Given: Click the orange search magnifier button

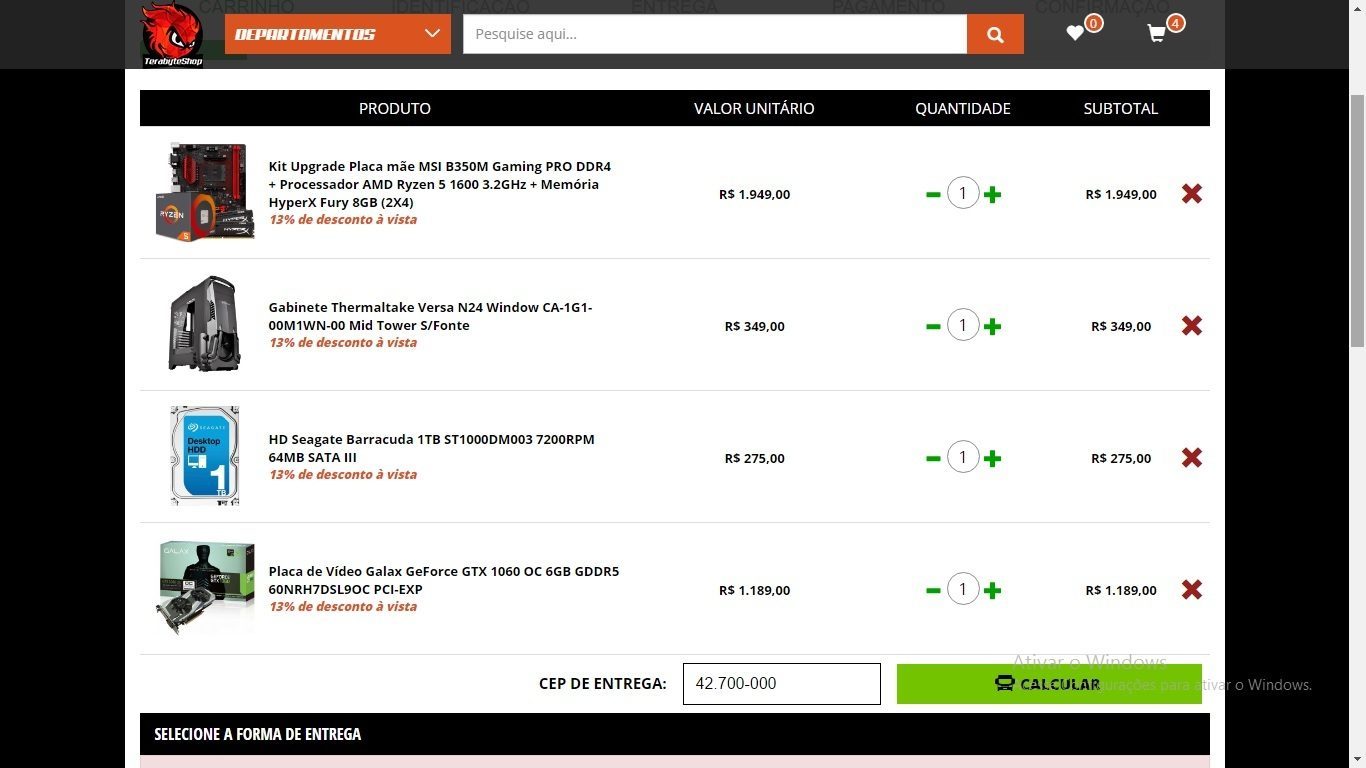Looking at the screenshot, I should tap(995, 34).
